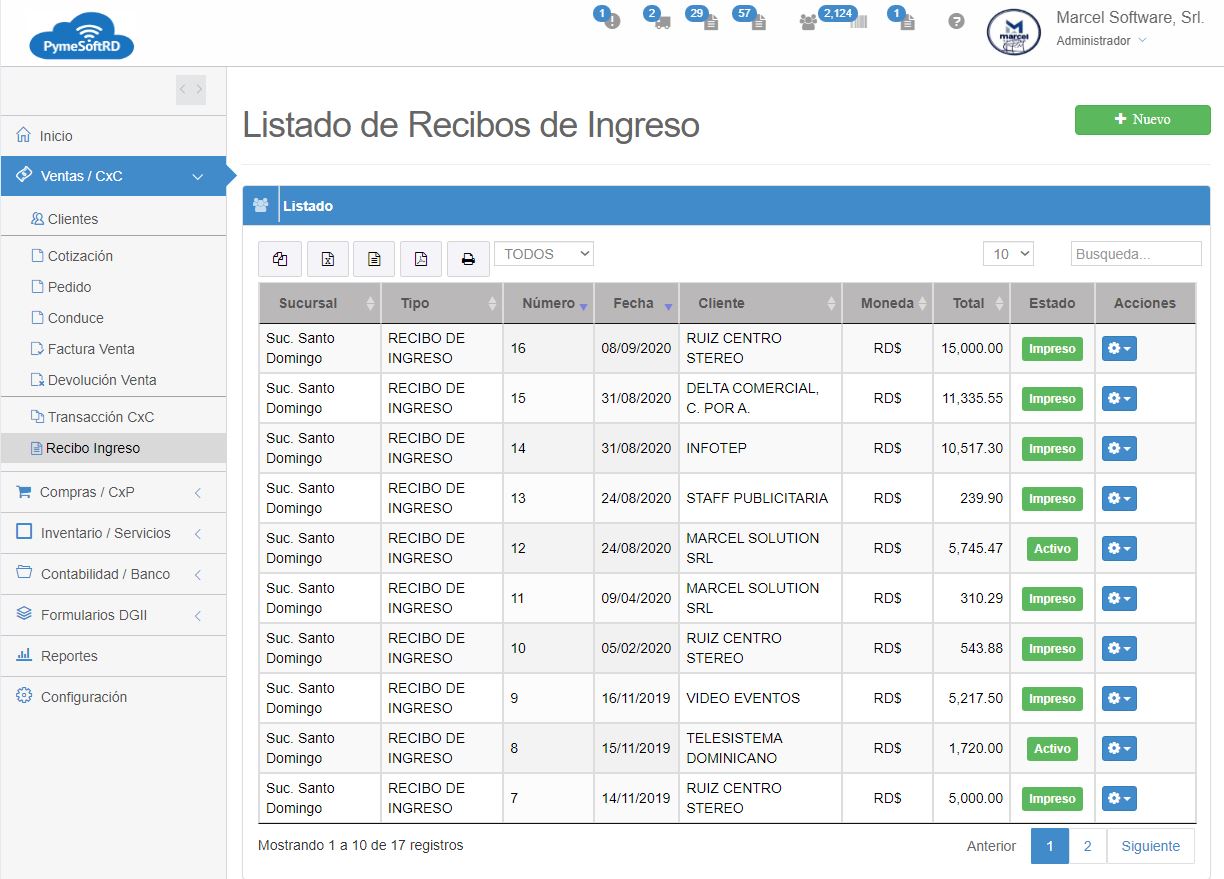Open the TODOS filter dropdown
Screen dimensions: 1224x879
point(543,254)
